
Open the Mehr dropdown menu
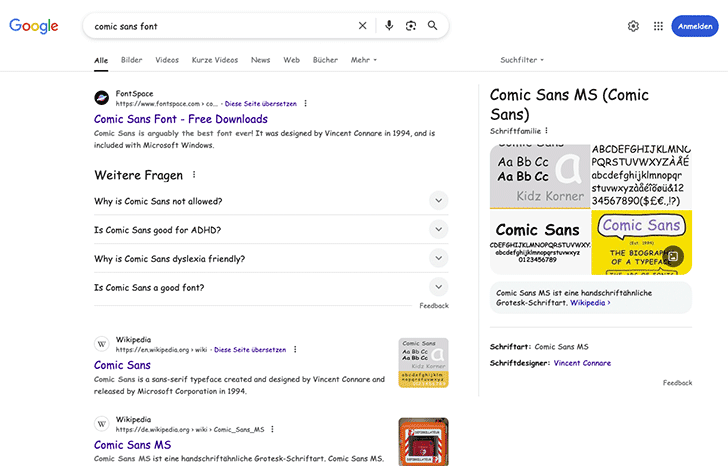point(364,60)
